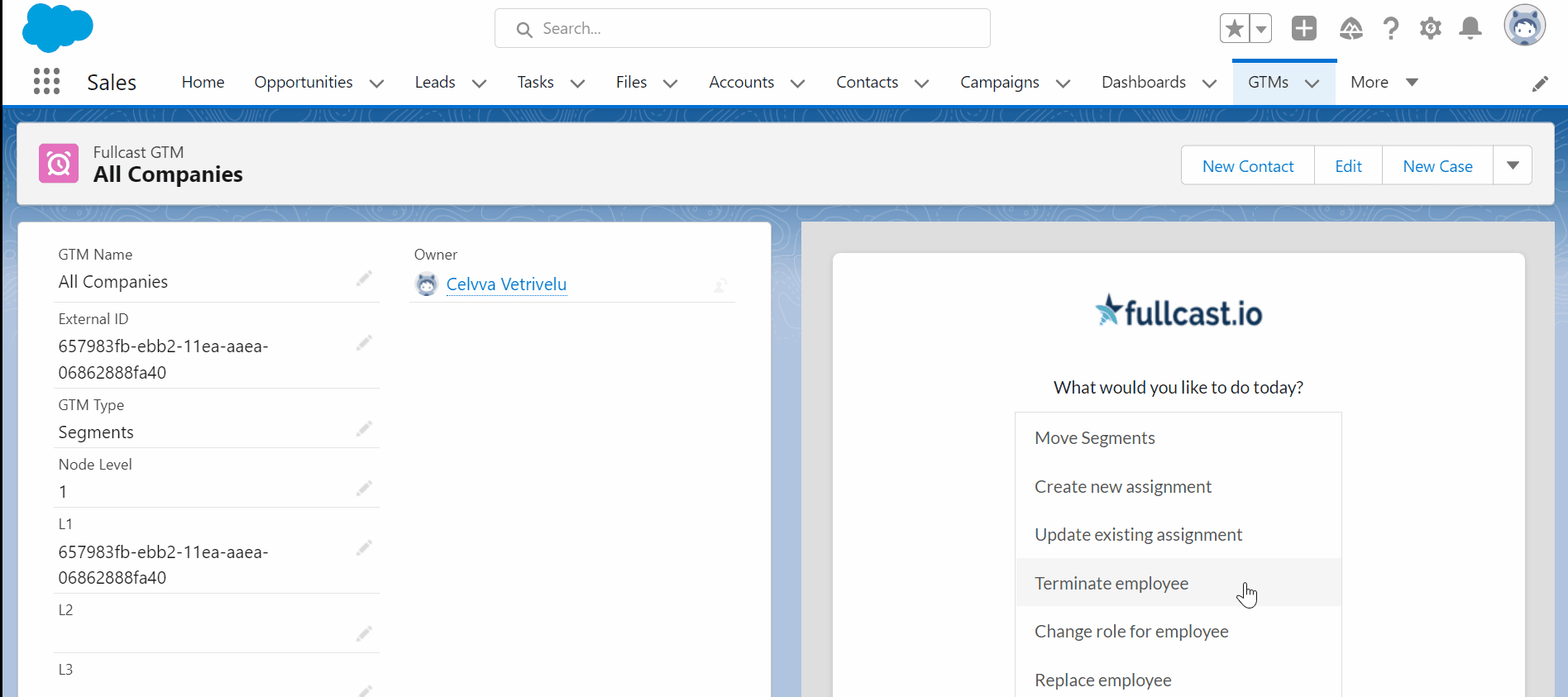1568x697 pixels.
Task: Click the Segments GTM Type value
Action: pos(96,432)
